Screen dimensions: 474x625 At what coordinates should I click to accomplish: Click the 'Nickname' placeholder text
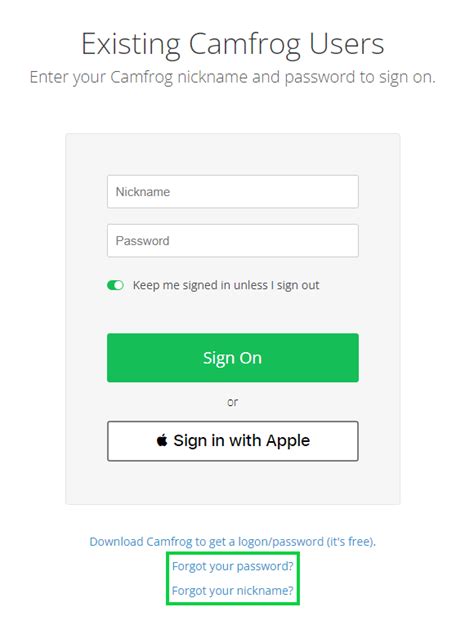coord(143,192)
